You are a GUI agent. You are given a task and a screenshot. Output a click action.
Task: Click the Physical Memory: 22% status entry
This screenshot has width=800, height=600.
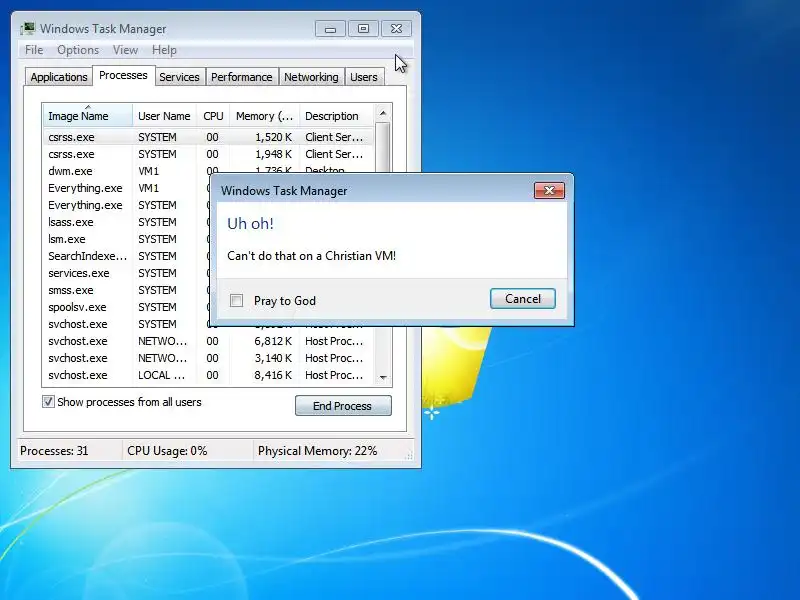(317, 451)
